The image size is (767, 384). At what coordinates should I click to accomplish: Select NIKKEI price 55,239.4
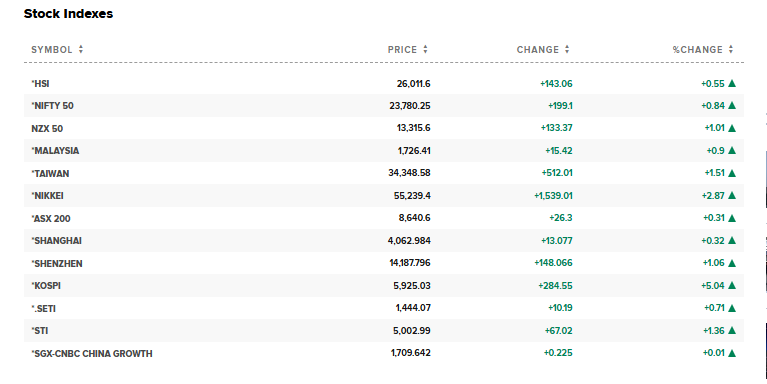click(412, 196)
